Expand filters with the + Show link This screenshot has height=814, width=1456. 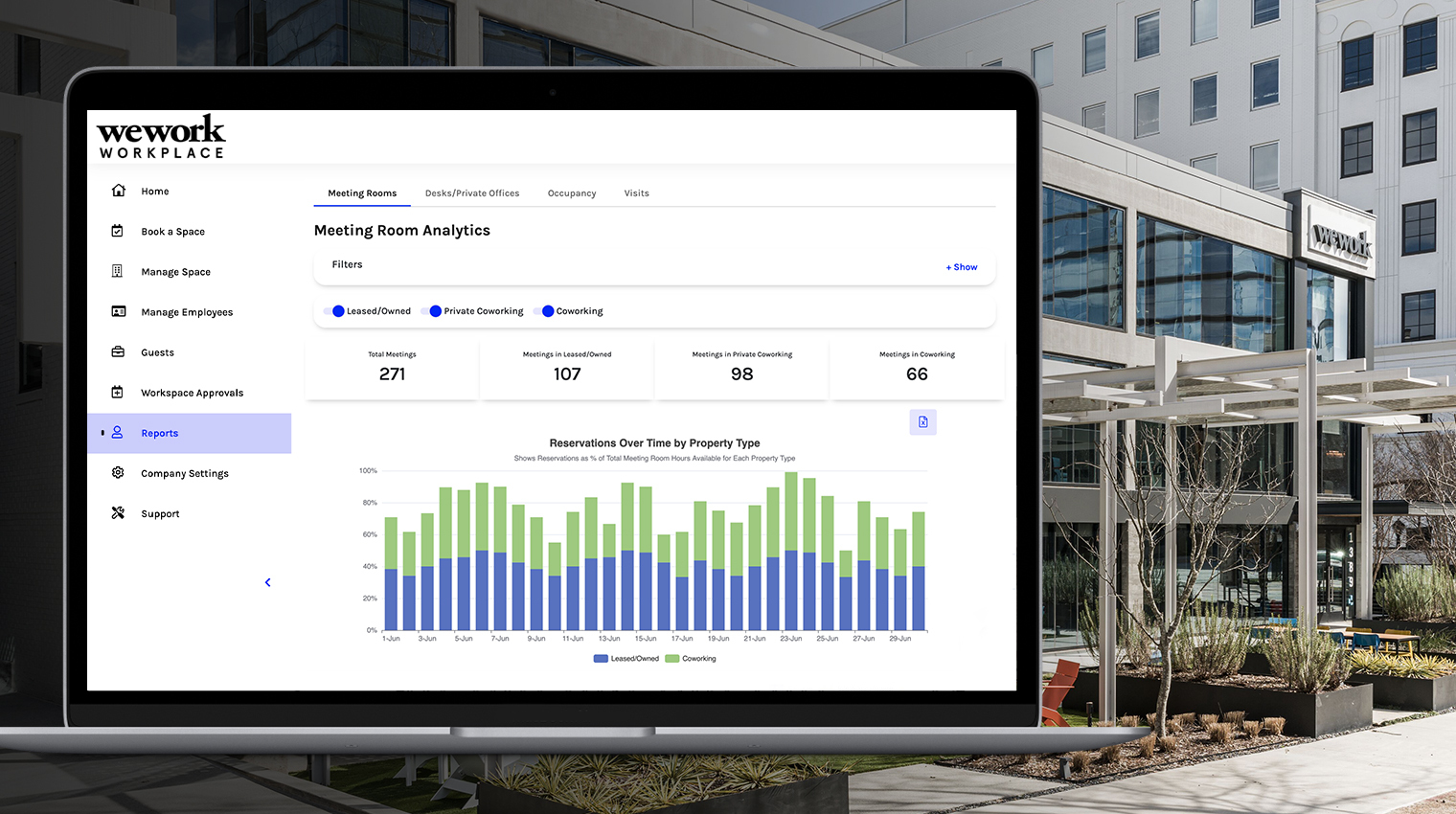coord(962,267)
